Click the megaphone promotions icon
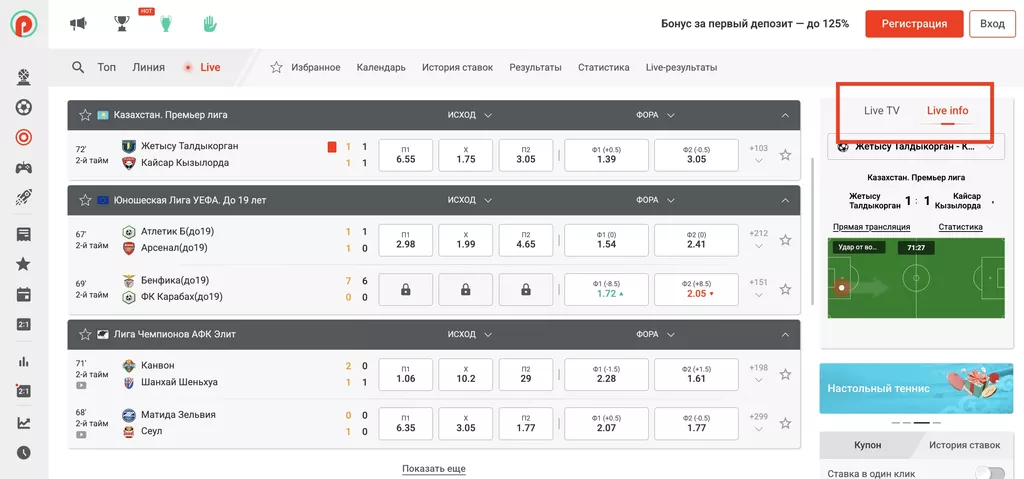 click(x=79, y=24)
